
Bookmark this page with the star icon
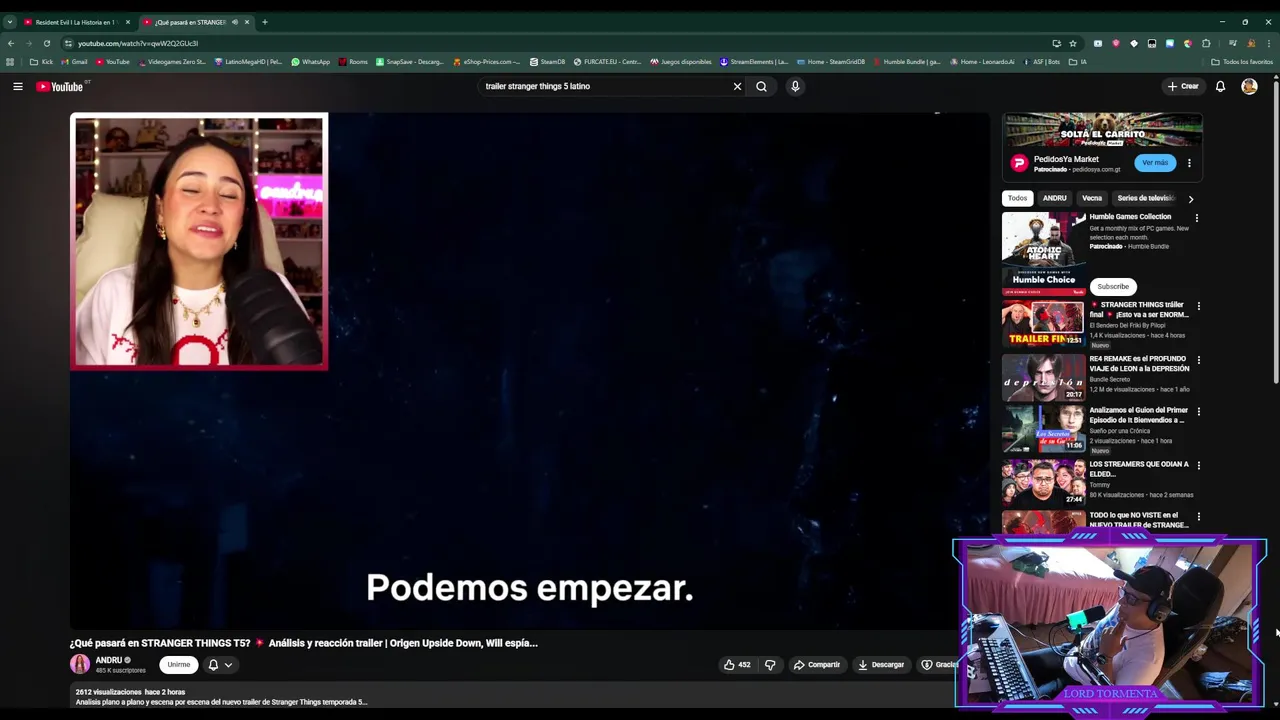[1073, 43]
